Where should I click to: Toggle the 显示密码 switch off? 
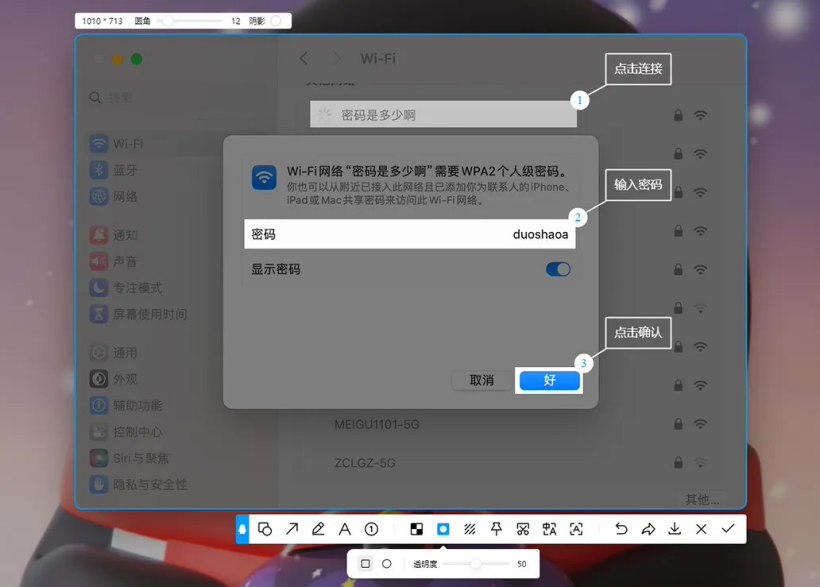557,268
